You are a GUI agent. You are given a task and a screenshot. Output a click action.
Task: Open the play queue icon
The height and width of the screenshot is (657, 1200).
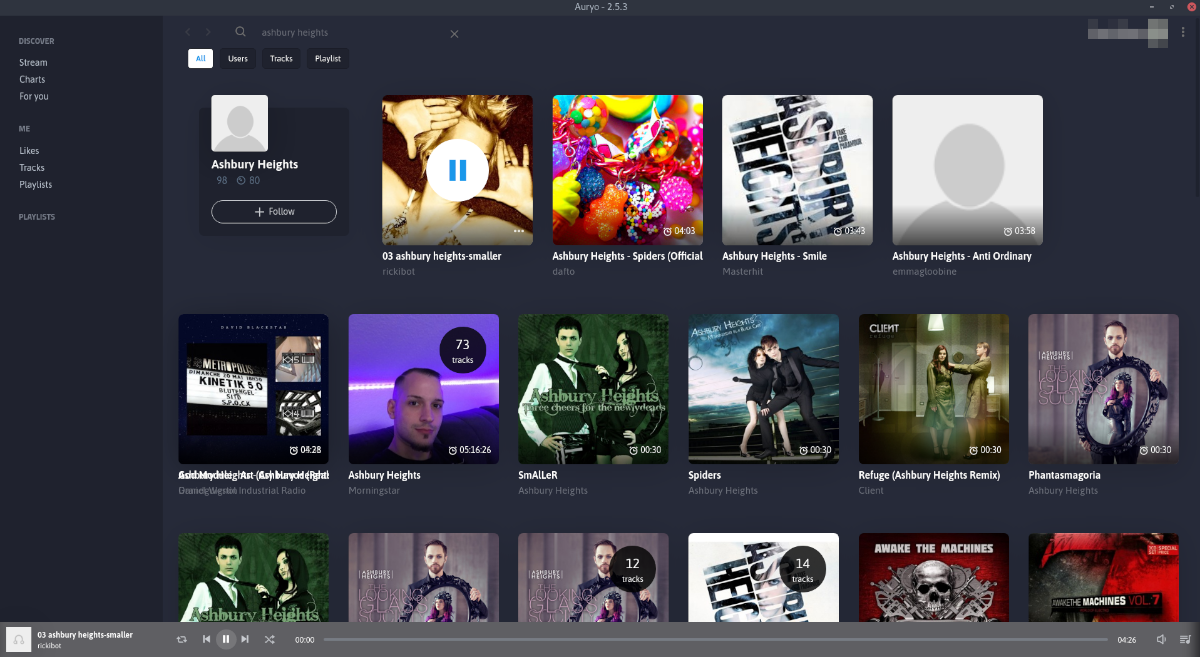[1185, 639]
